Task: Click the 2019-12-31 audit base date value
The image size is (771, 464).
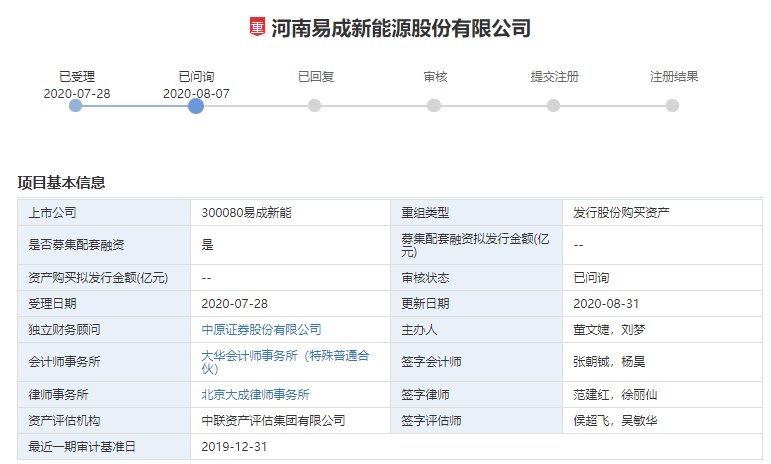Action: 235,446
